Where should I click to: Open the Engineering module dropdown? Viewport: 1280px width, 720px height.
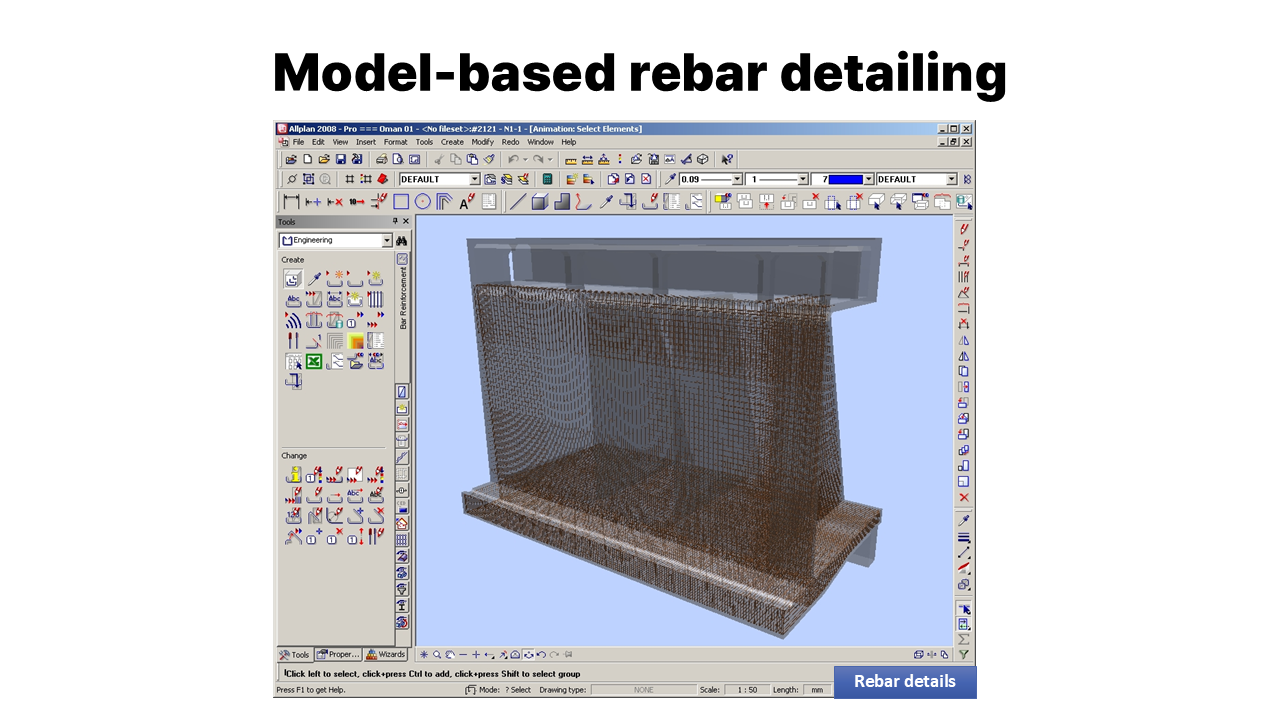coord(387,241)
